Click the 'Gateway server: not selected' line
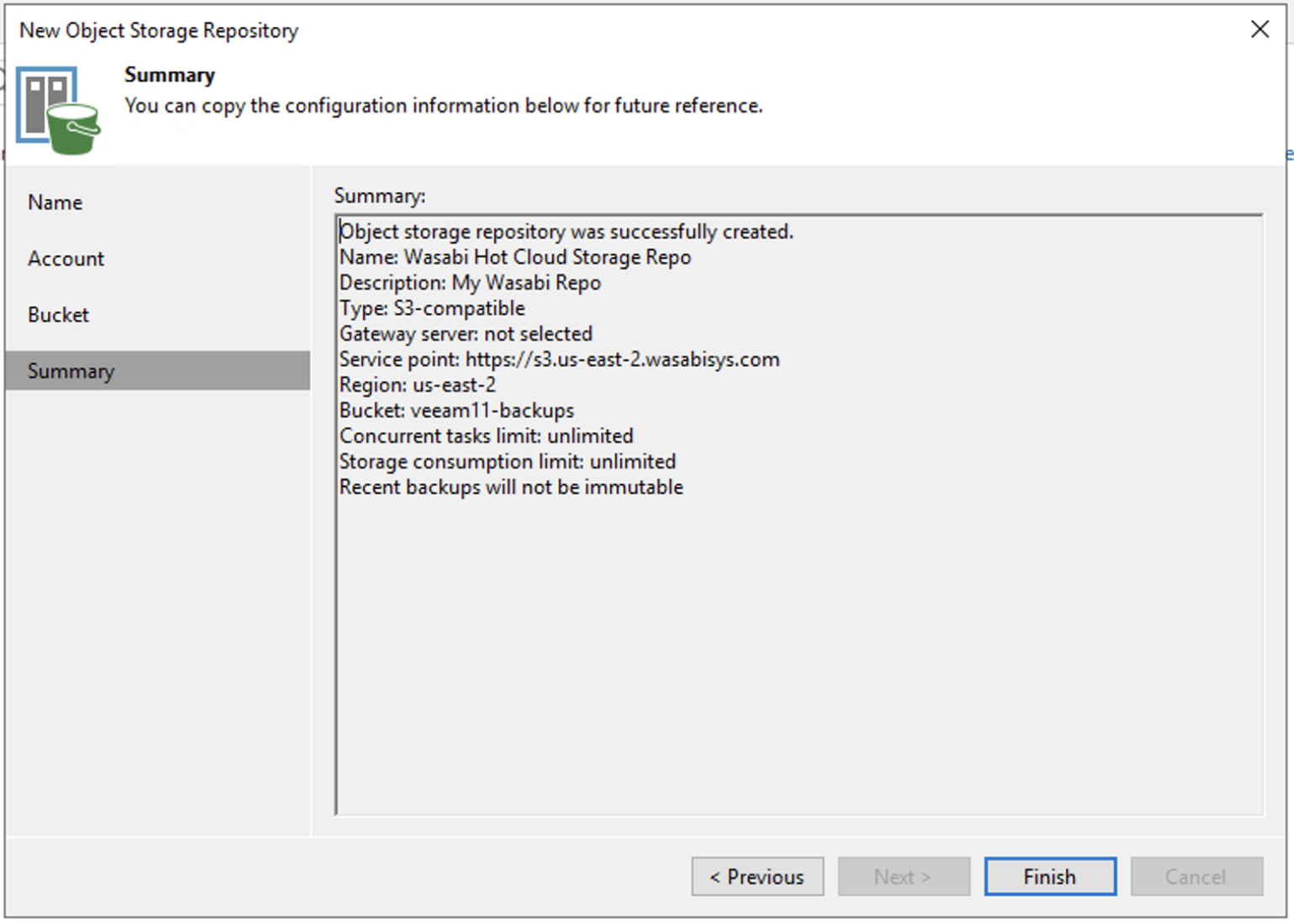The image size is (1294, 924). coord(466,333)
